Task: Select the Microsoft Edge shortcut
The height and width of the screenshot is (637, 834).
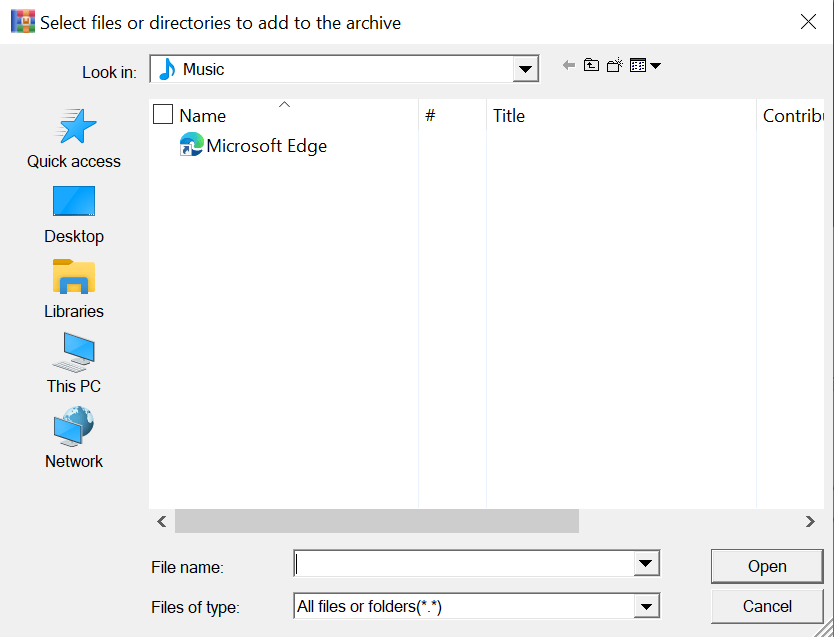Action: click(x=266, y=146)
